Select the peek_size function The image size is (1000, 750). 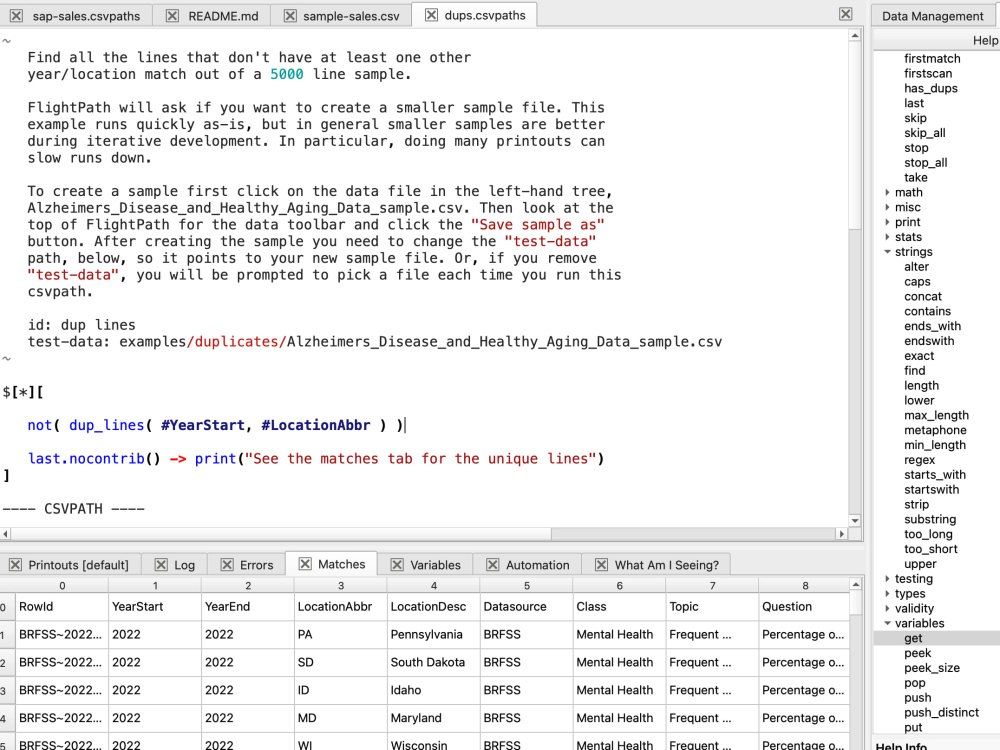tap(931, 668)
